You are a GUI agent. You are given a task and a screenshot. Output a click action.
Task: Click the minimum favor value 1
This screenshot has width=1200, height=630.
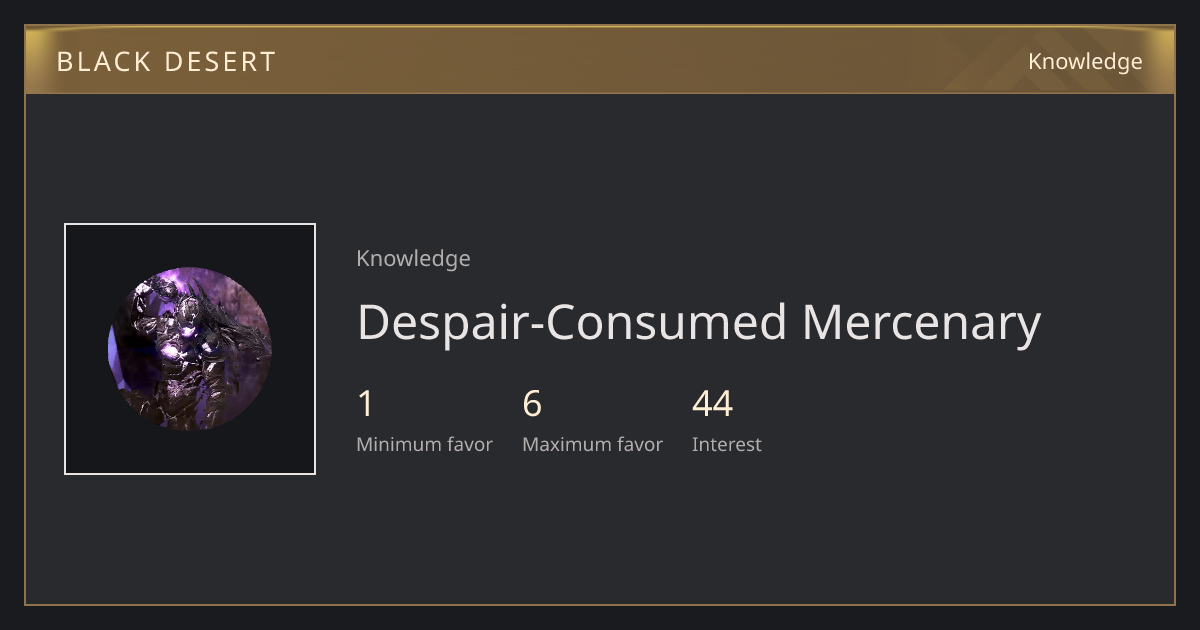click(366, 404)
